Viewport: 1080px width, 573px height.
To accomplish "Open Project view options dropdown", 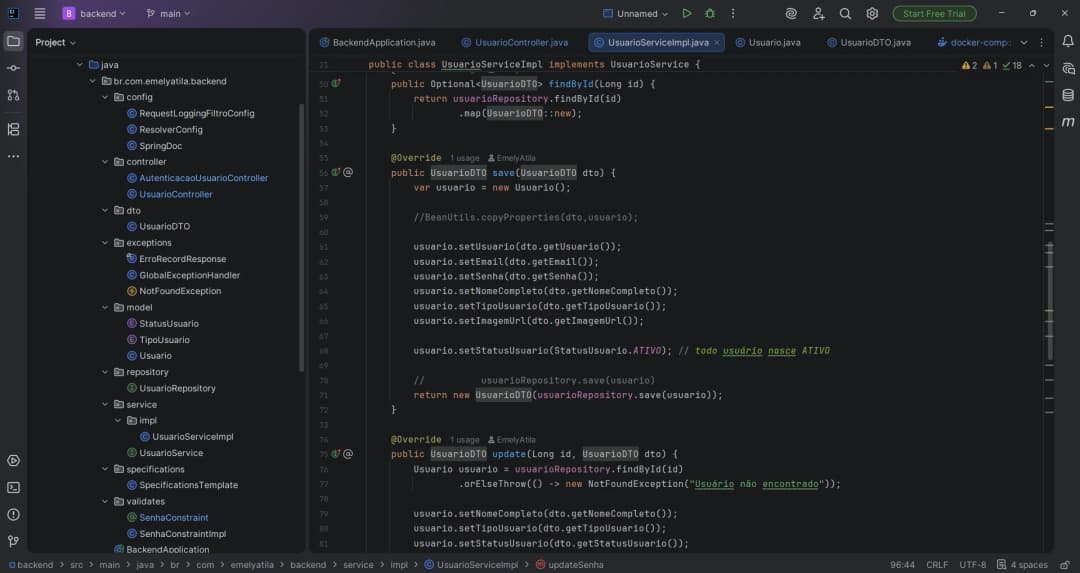I will pyautogui.click(x=56, y=42).
